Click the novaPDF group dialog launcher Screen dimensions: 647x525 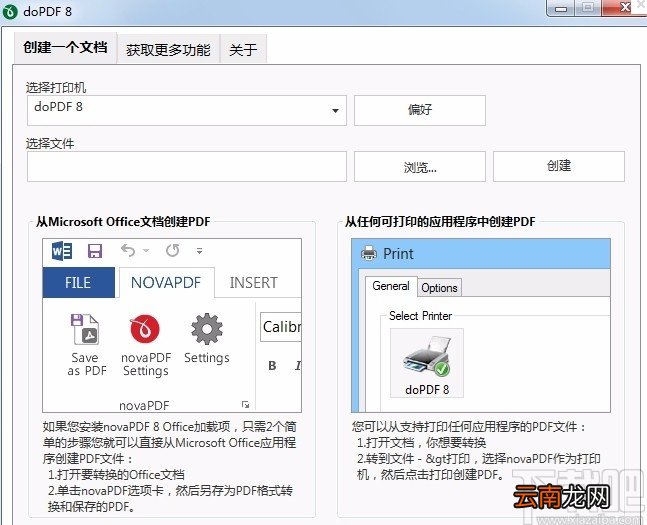(246, 404)
